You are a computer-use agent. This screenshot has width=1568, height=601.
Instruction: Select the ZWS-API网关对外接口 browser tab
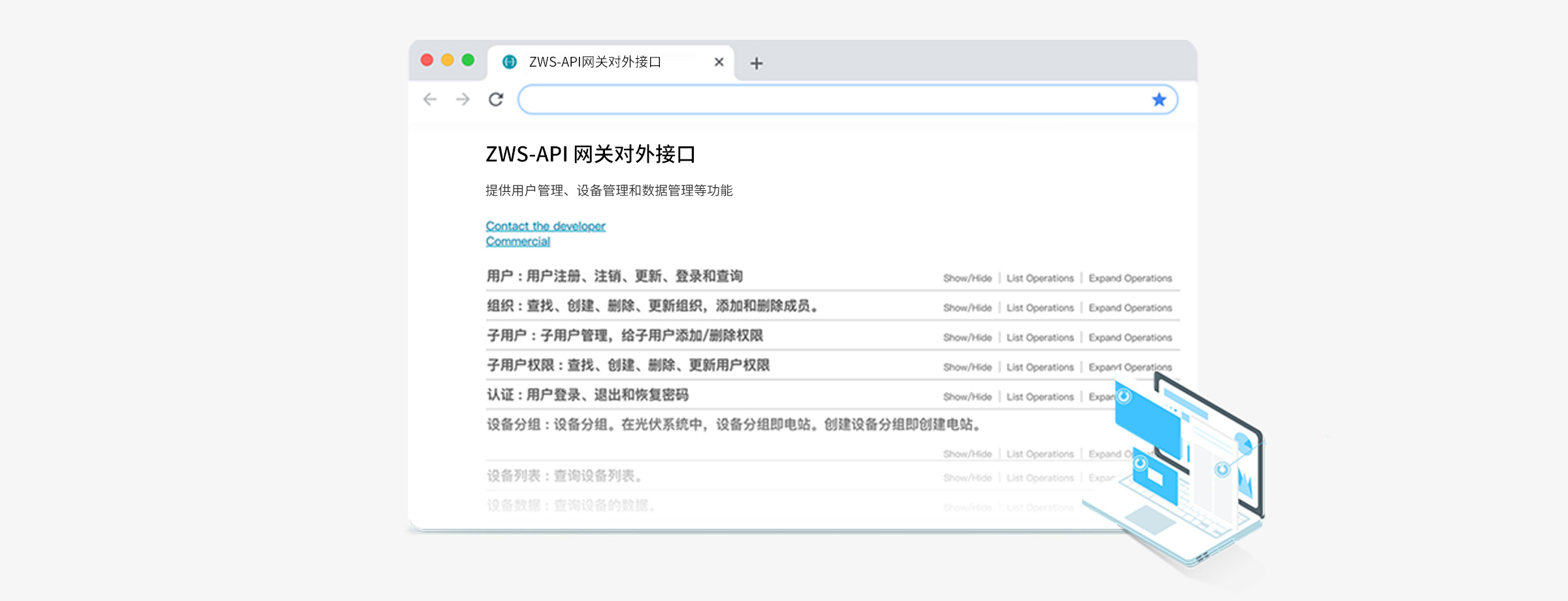pyautogui.click(x=595, y=62)
